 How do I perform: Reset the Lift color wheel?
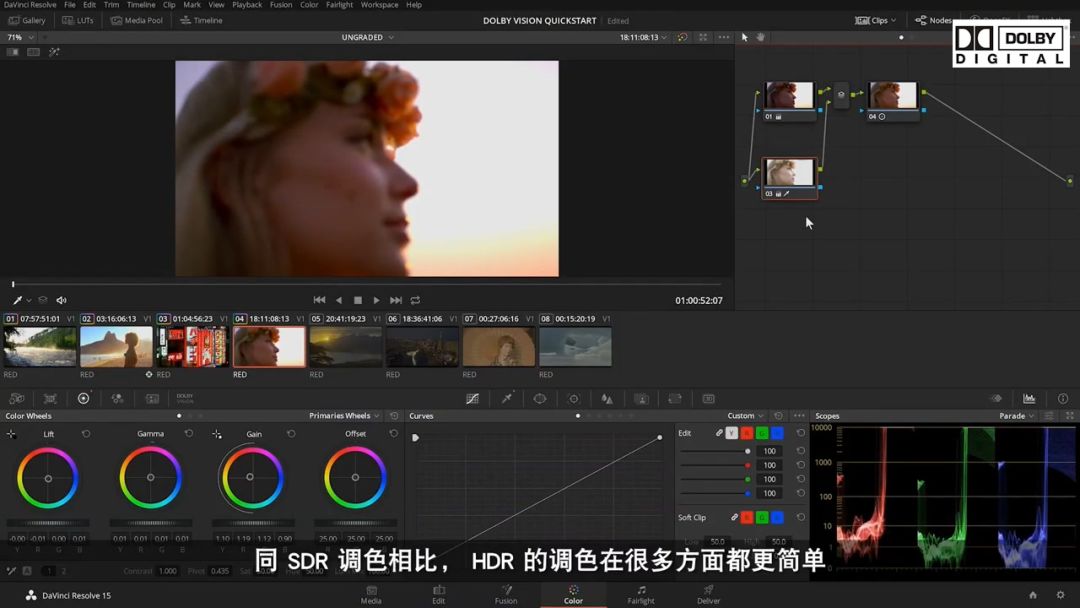86,434
